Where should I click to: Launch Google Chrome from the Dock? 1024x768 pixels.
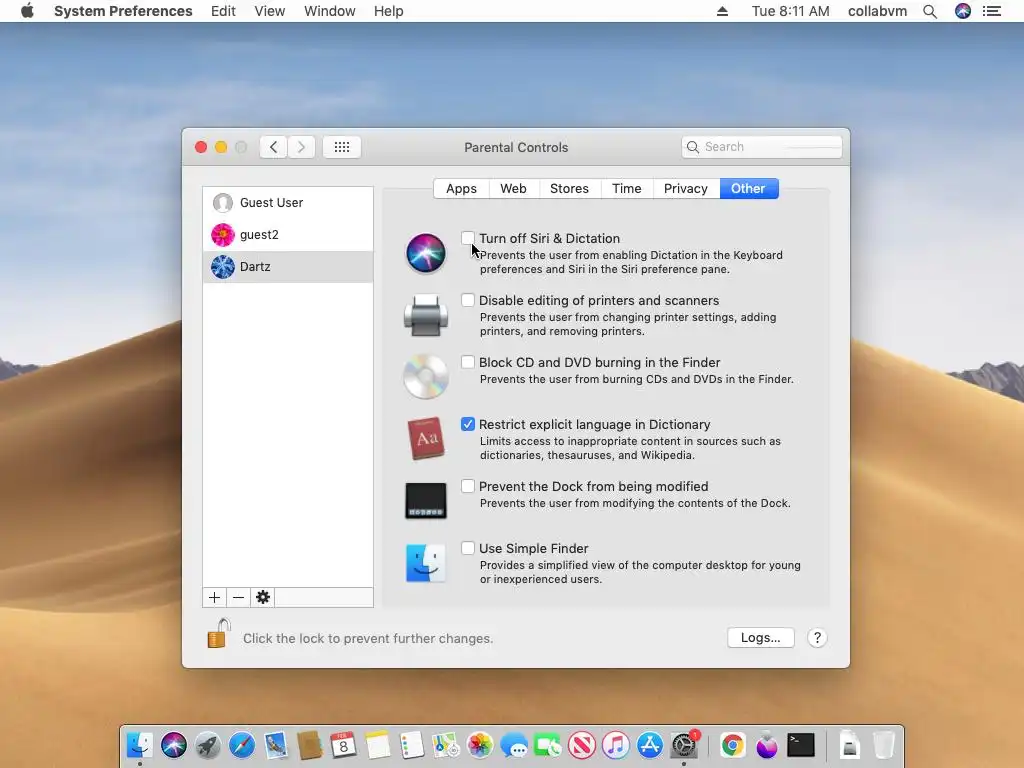coord(733,745)
